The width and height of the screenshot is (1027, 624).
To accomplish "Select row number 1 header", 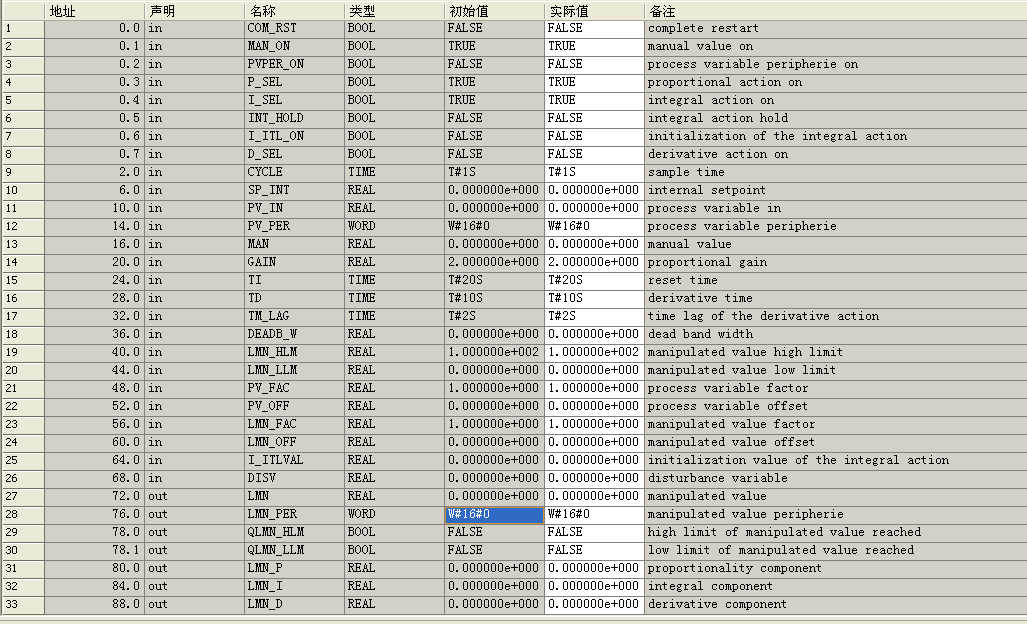I will coord(22,28).
